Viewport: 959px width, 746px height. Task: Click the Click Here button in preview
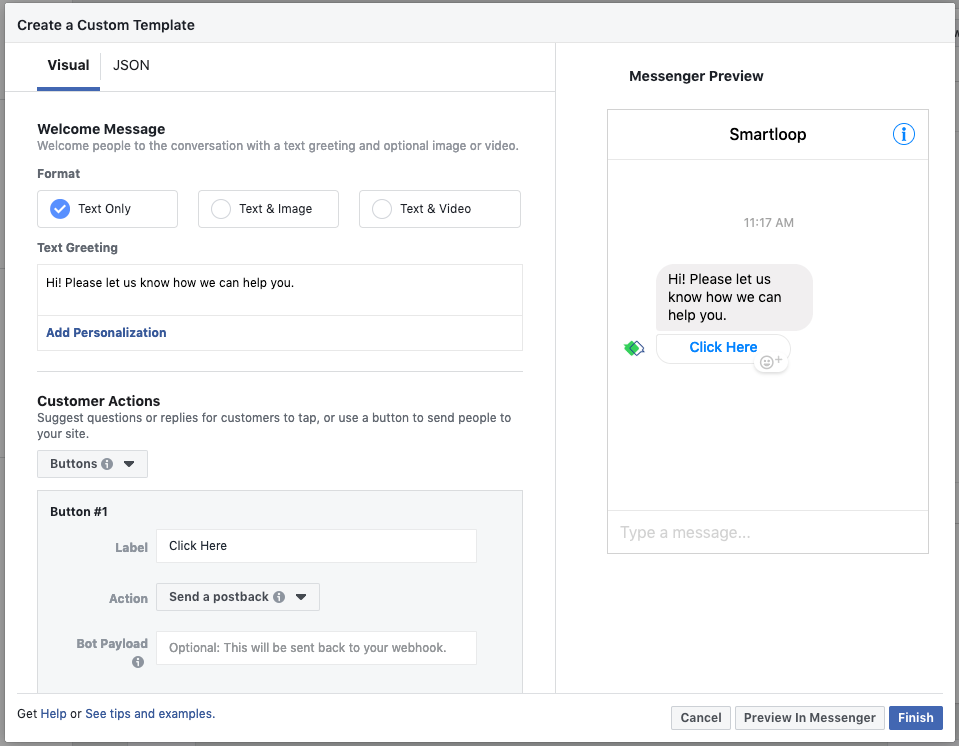(x=723, y=347)
